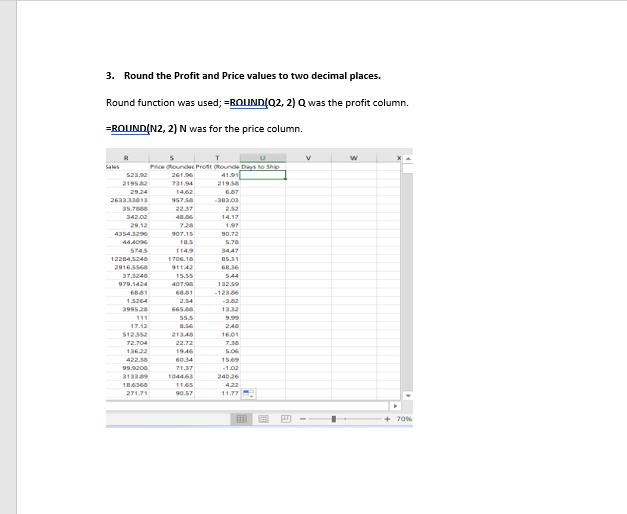Screen dimensions: 627x514
Task: Select cell with value 523.92
Action: coord(128,175)
